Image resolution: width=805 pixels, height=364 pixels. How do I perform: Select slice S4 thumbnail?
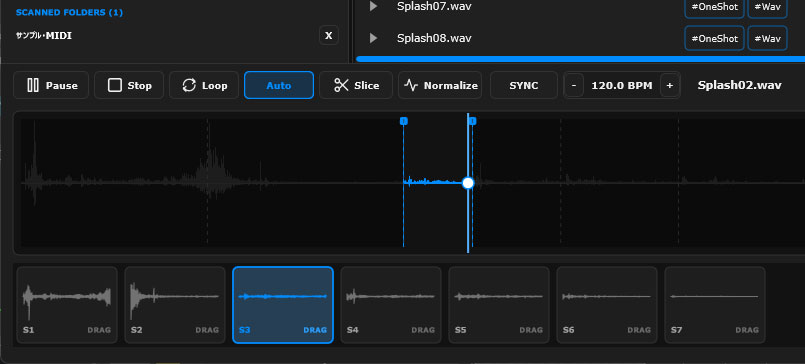click(391, 305)
